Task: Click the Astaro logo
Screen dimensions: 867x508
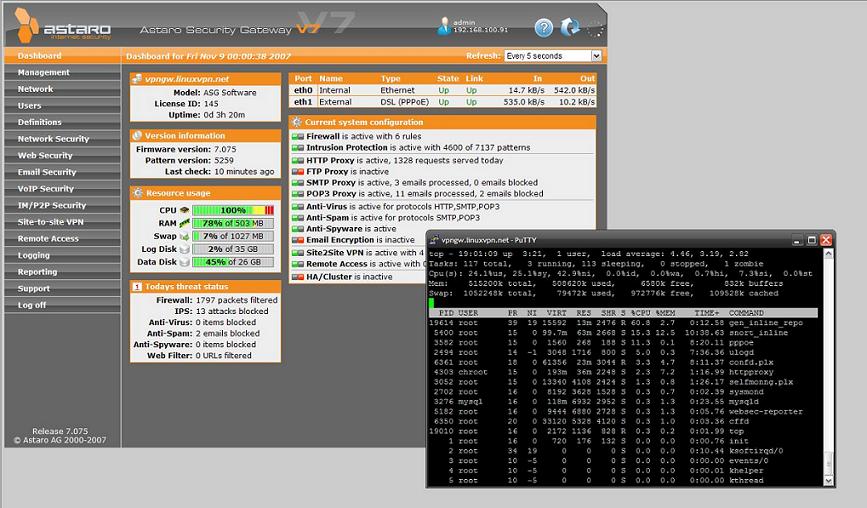Action: (x=63, y=26)
